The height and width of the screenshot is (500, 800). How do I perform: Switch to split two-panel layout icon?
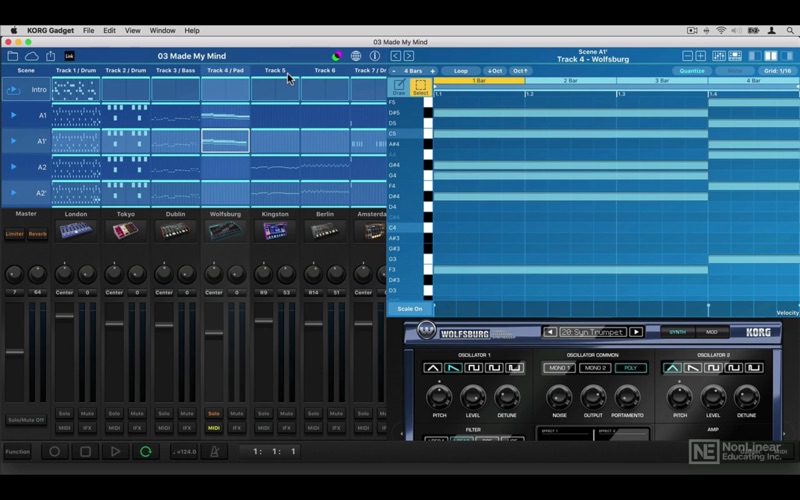point(771,56)
